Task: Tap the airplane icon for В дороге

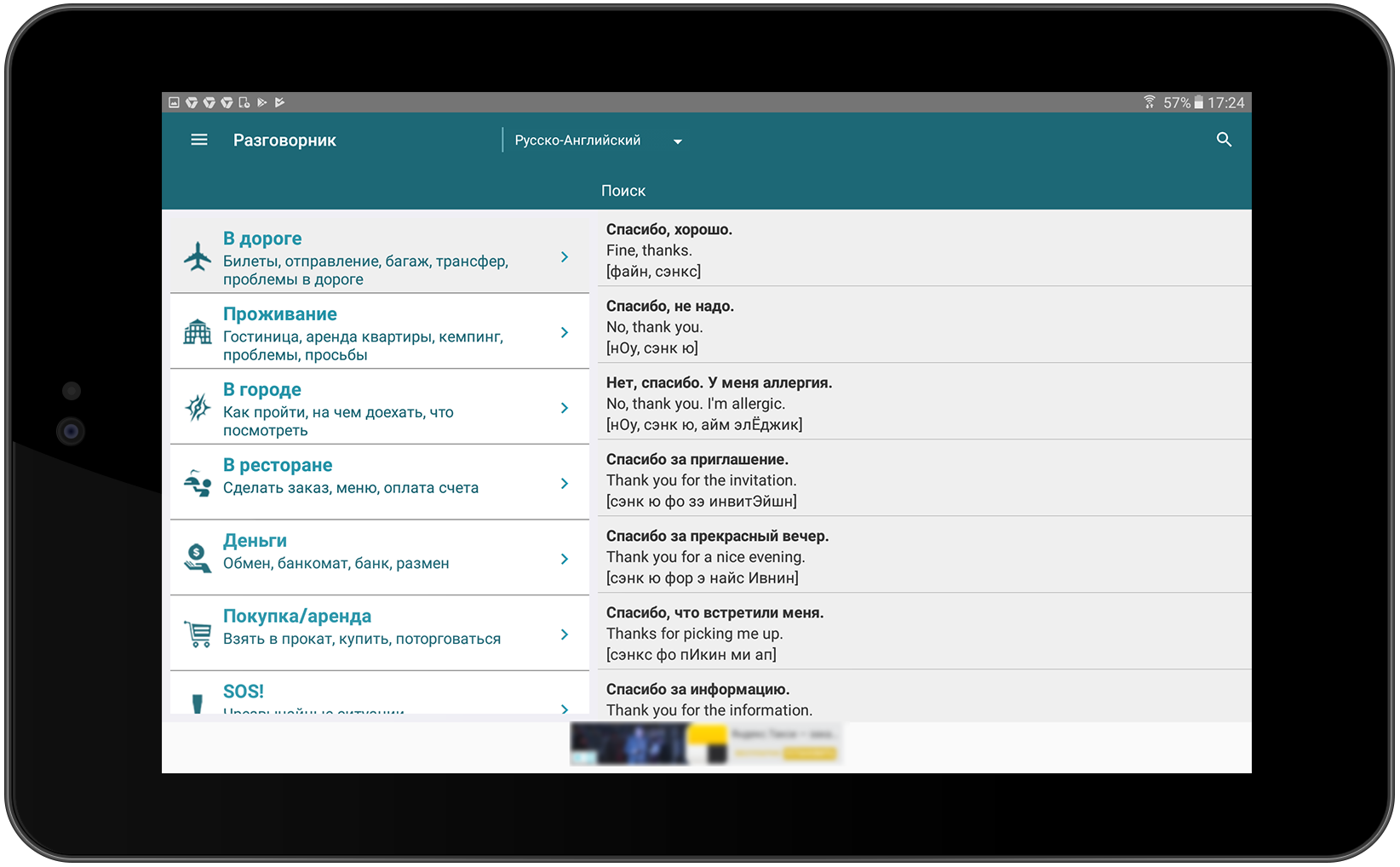Action: coord(198,256)
